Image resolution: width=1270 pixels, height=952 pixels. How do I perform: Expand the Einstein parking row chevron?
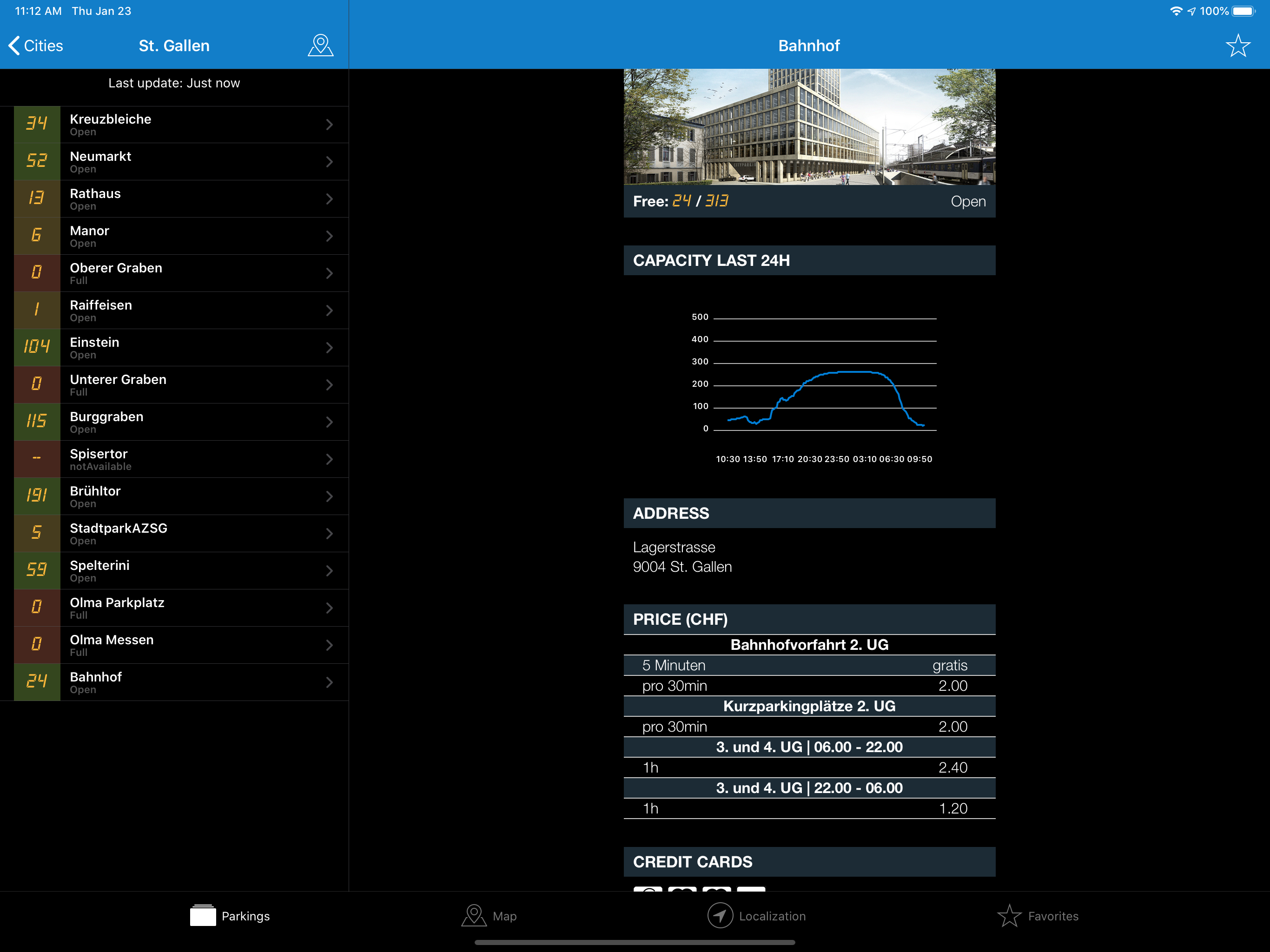click(x=330, y=347)
